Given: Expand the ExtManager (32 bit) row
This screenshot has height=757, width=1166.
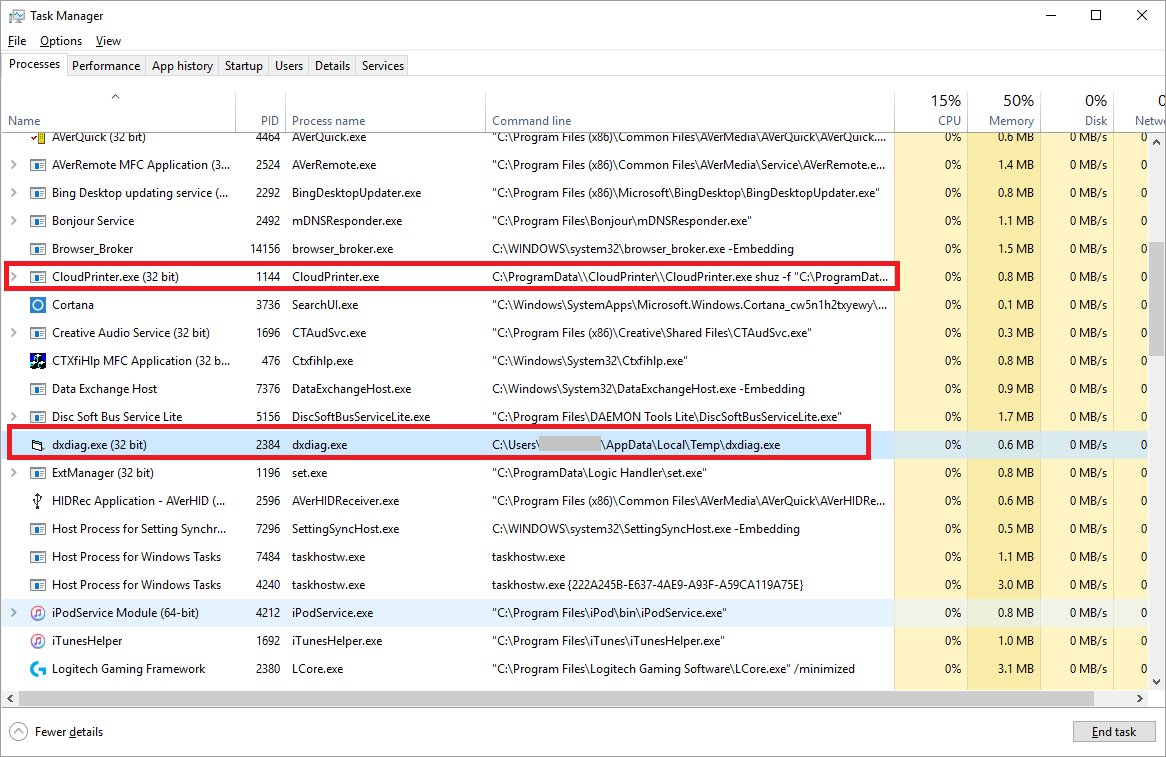Looking at the screenshot, I should point(13,473).
